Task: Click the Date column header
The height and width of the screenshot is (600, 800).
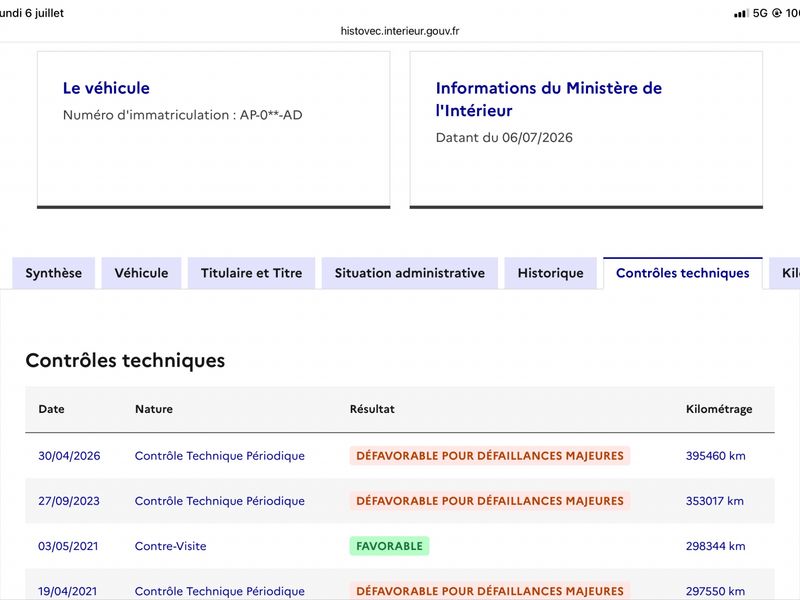Action: (x=52, y=409)
